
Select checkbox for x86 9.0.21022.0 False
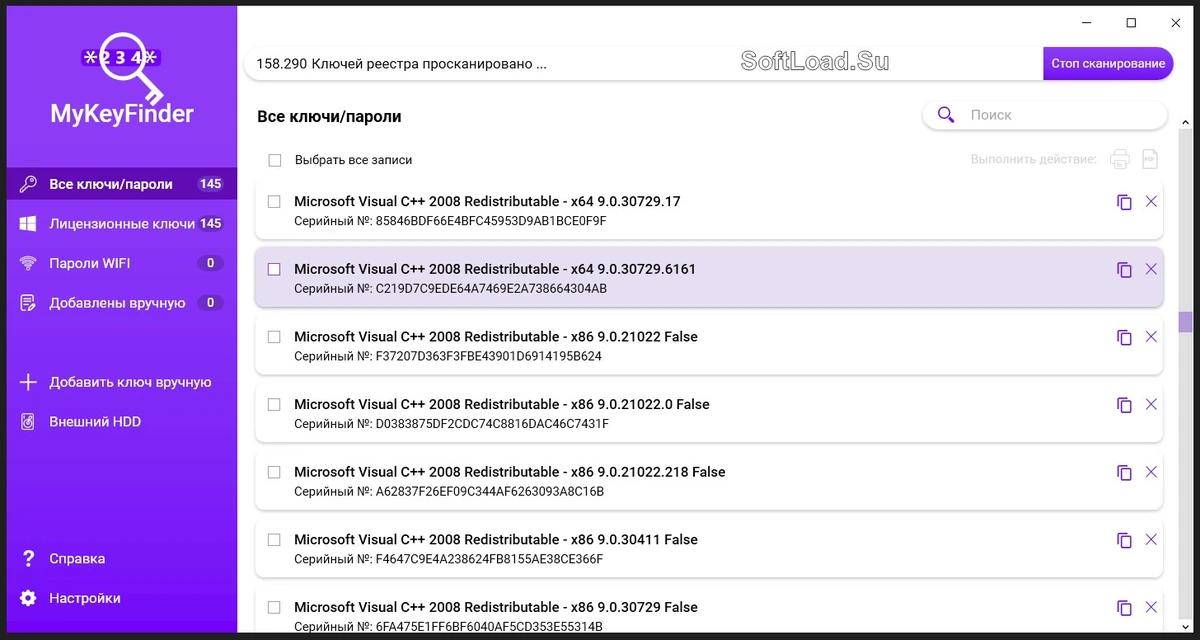pyautogui.click(x=274, y=405)
